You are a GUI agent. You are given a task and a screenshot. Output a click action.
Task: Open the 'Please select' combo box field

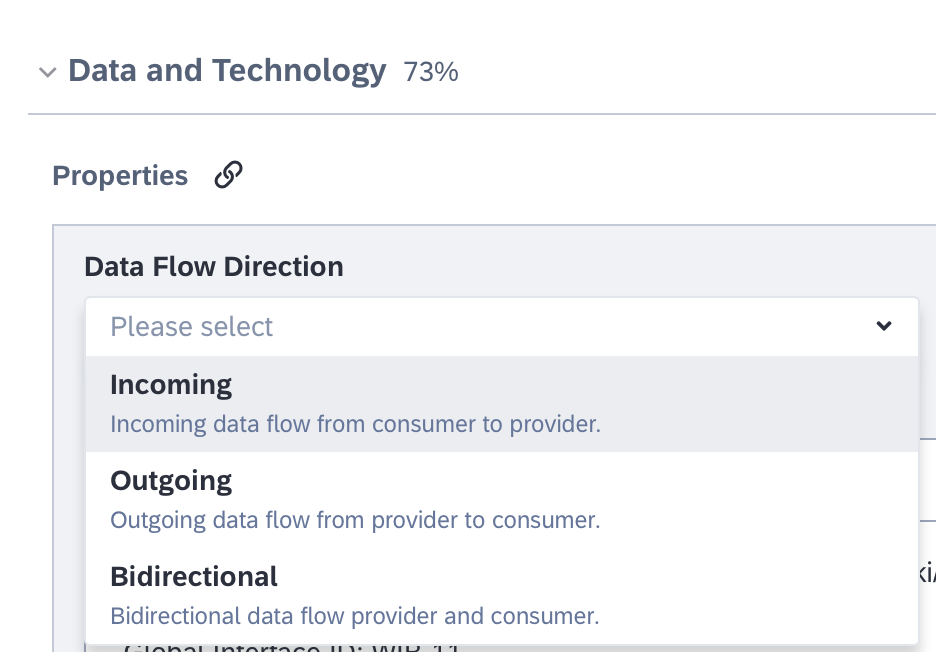tap(500, 326)
